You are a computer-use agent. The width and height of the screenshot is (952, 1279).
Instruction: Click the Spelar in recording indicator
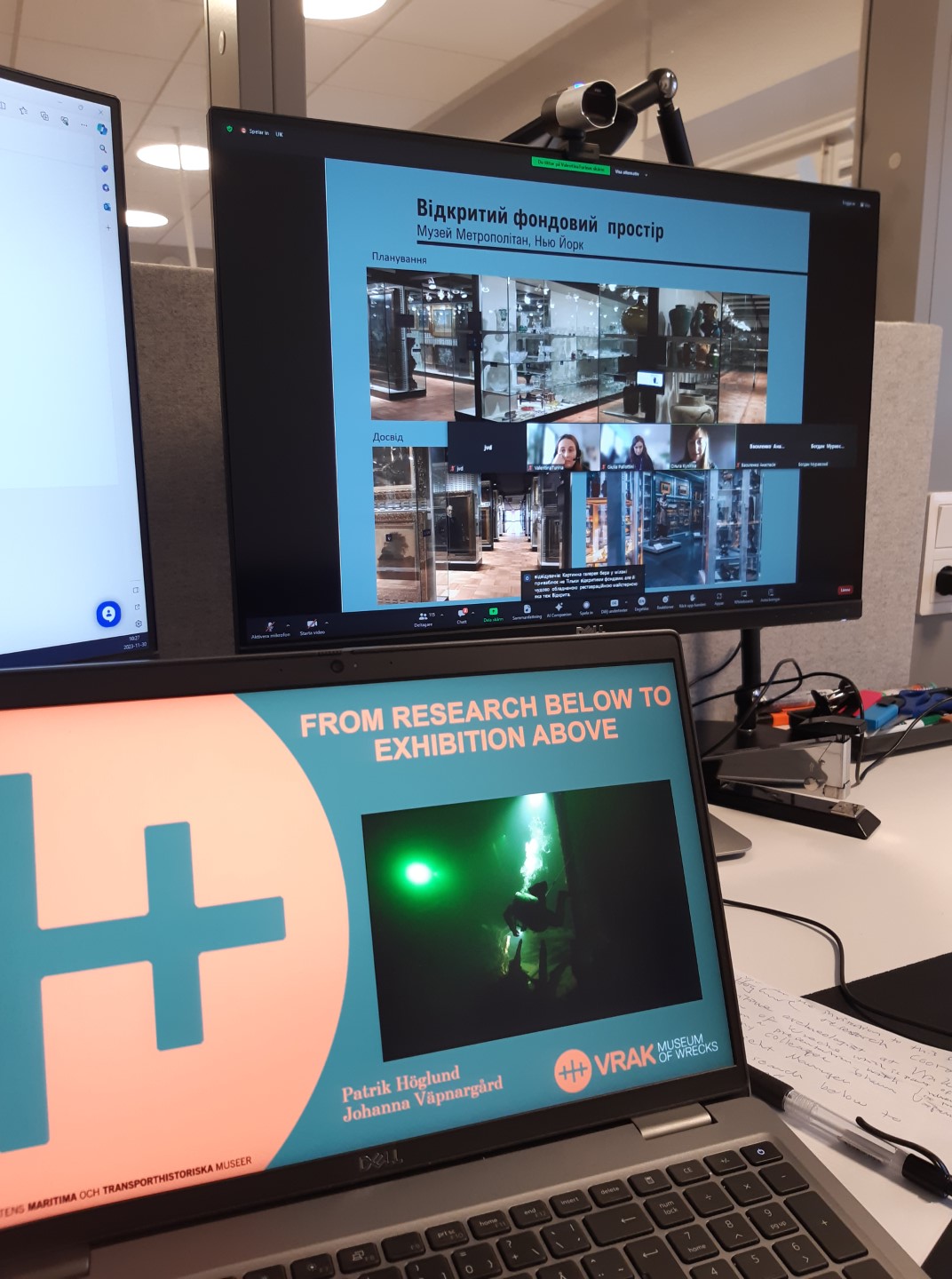tap(255, 131)
